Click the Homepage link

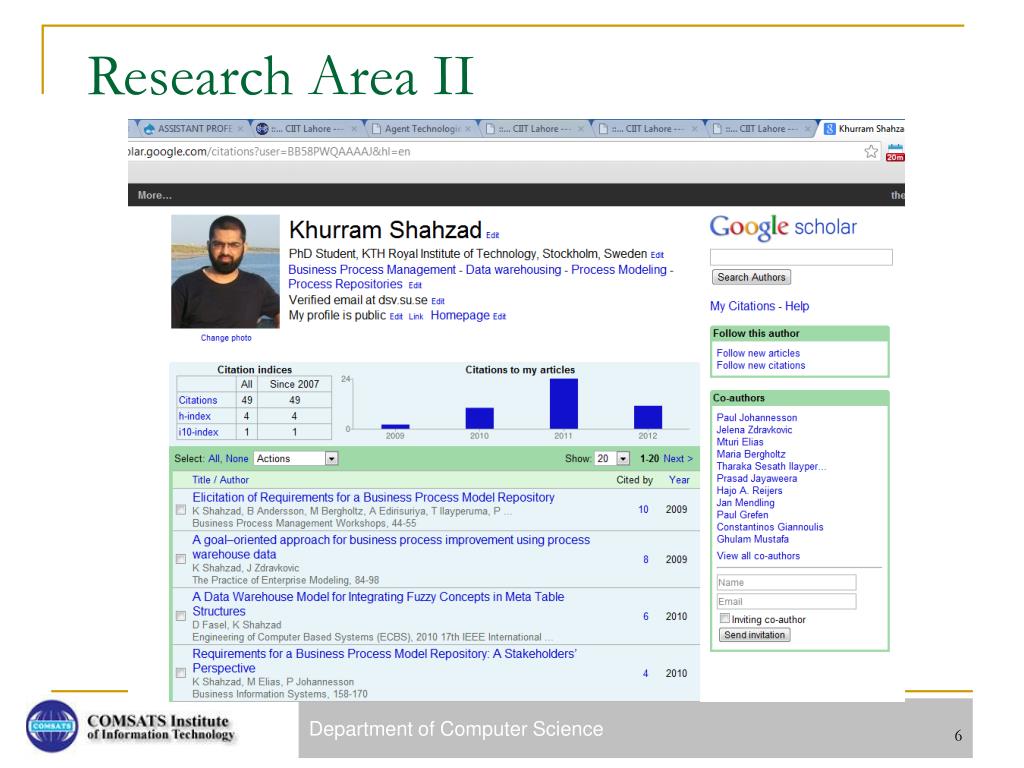tap(460, 315)
